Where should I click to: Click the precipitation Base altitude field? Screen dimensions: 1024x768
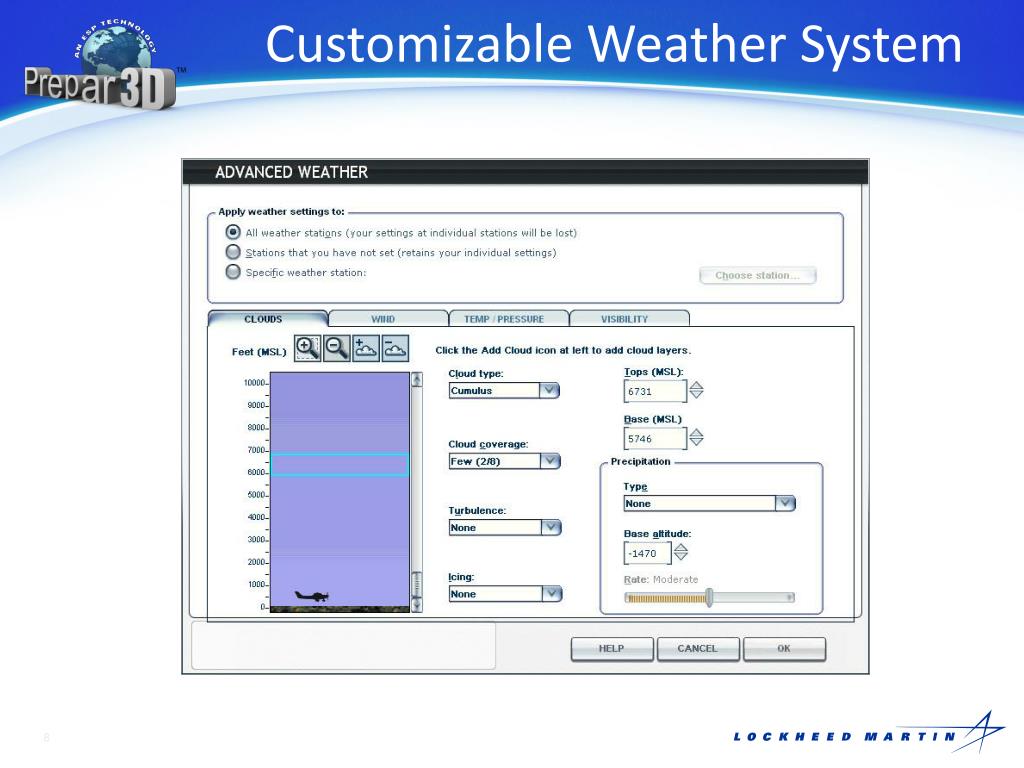tap(647, 552)
